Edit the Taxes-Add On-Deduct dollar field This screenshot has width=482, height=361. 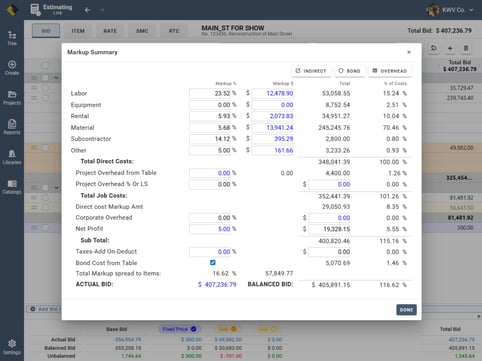(x=330, y=252)
